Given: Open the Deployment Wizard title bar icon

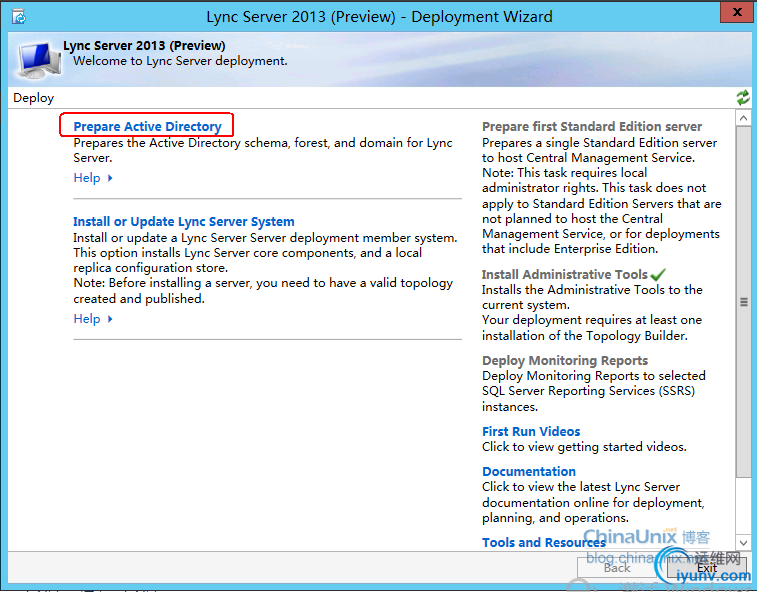Looking at the screenshot, I should (x=19, y=17).
